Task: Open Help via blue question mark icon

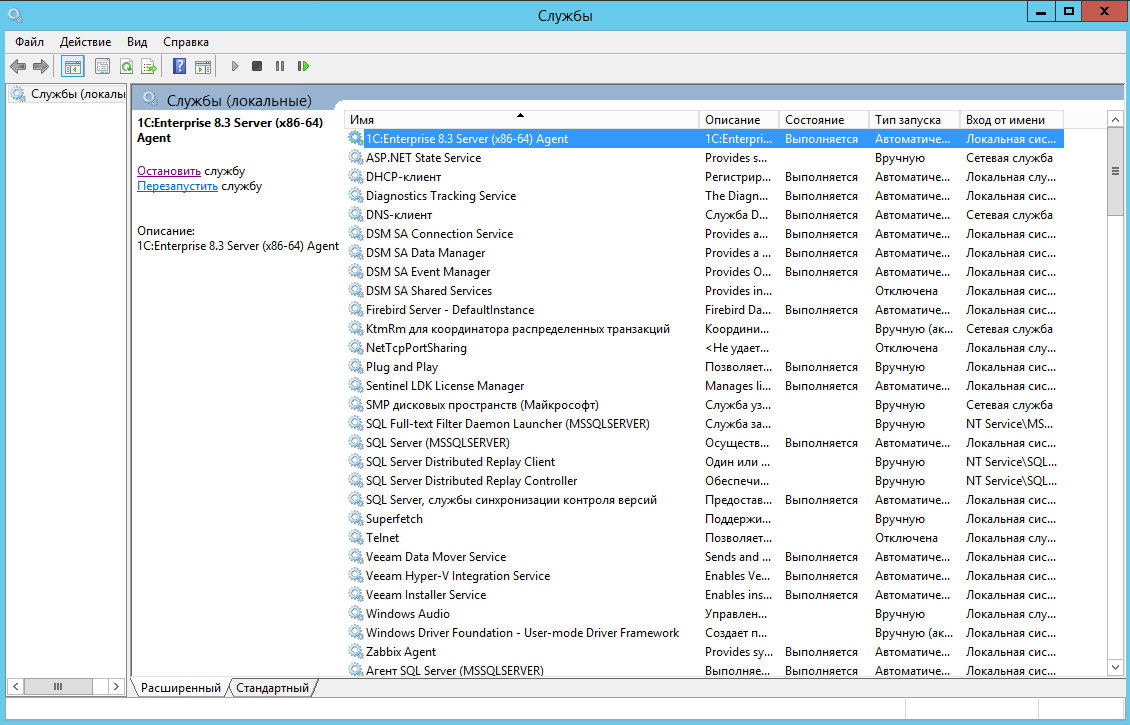Action: (x=180, y=66)
